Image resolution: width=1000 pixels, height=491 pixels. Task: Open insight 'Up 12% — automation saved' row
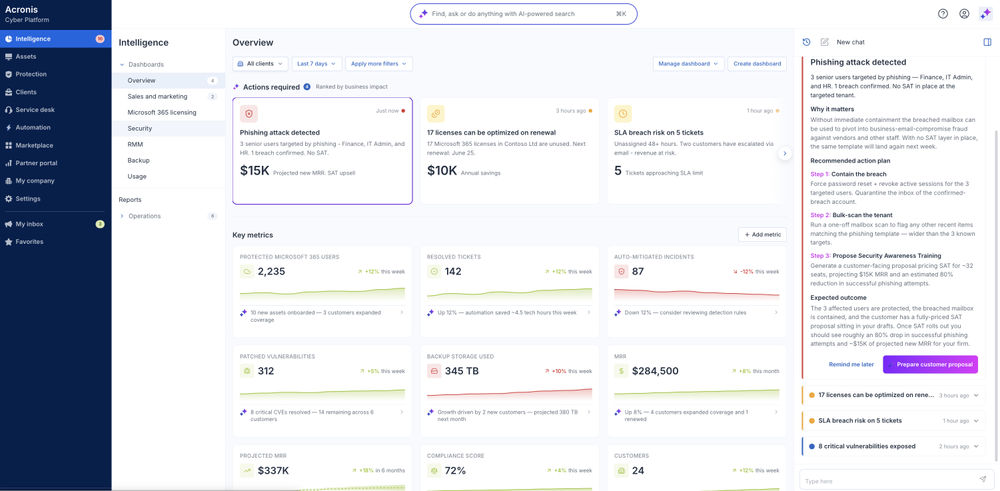[510, 313]
